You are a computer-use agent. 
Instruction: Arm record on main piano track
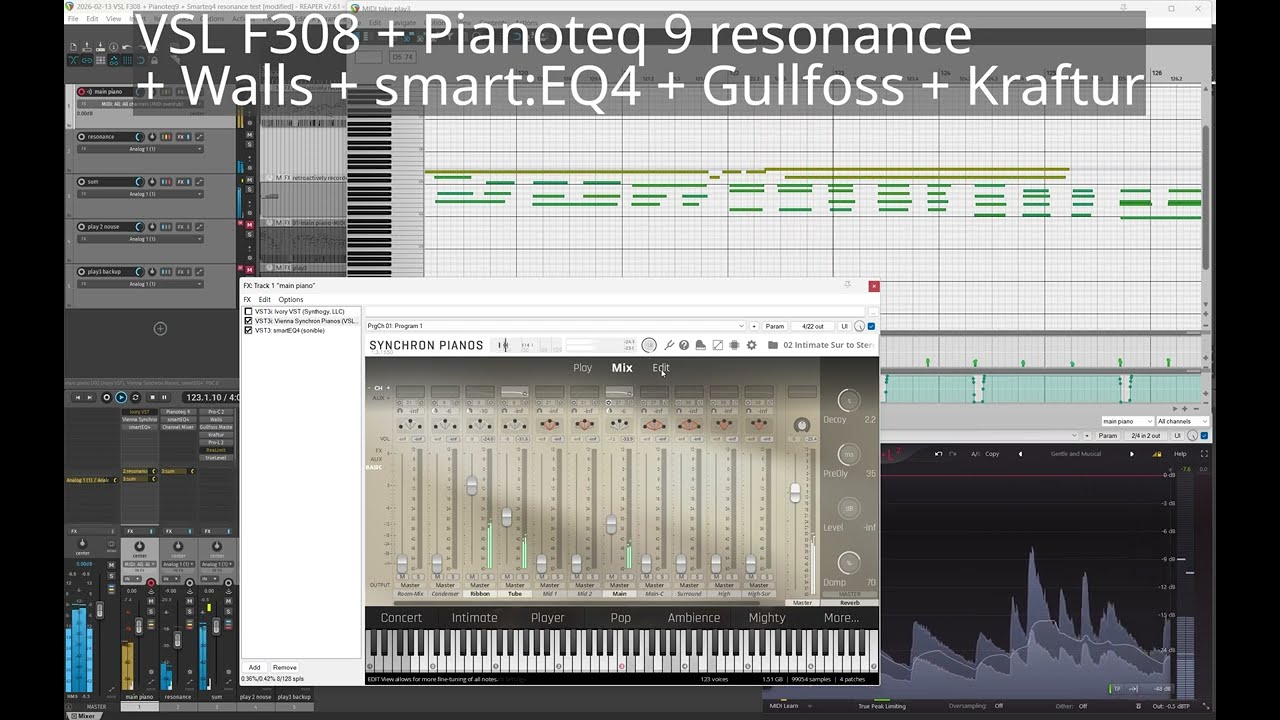point(81,92)
